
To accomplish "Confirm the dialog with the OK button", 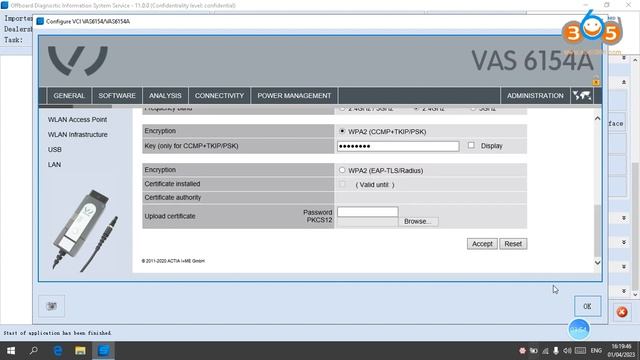I will coord(587,306).
